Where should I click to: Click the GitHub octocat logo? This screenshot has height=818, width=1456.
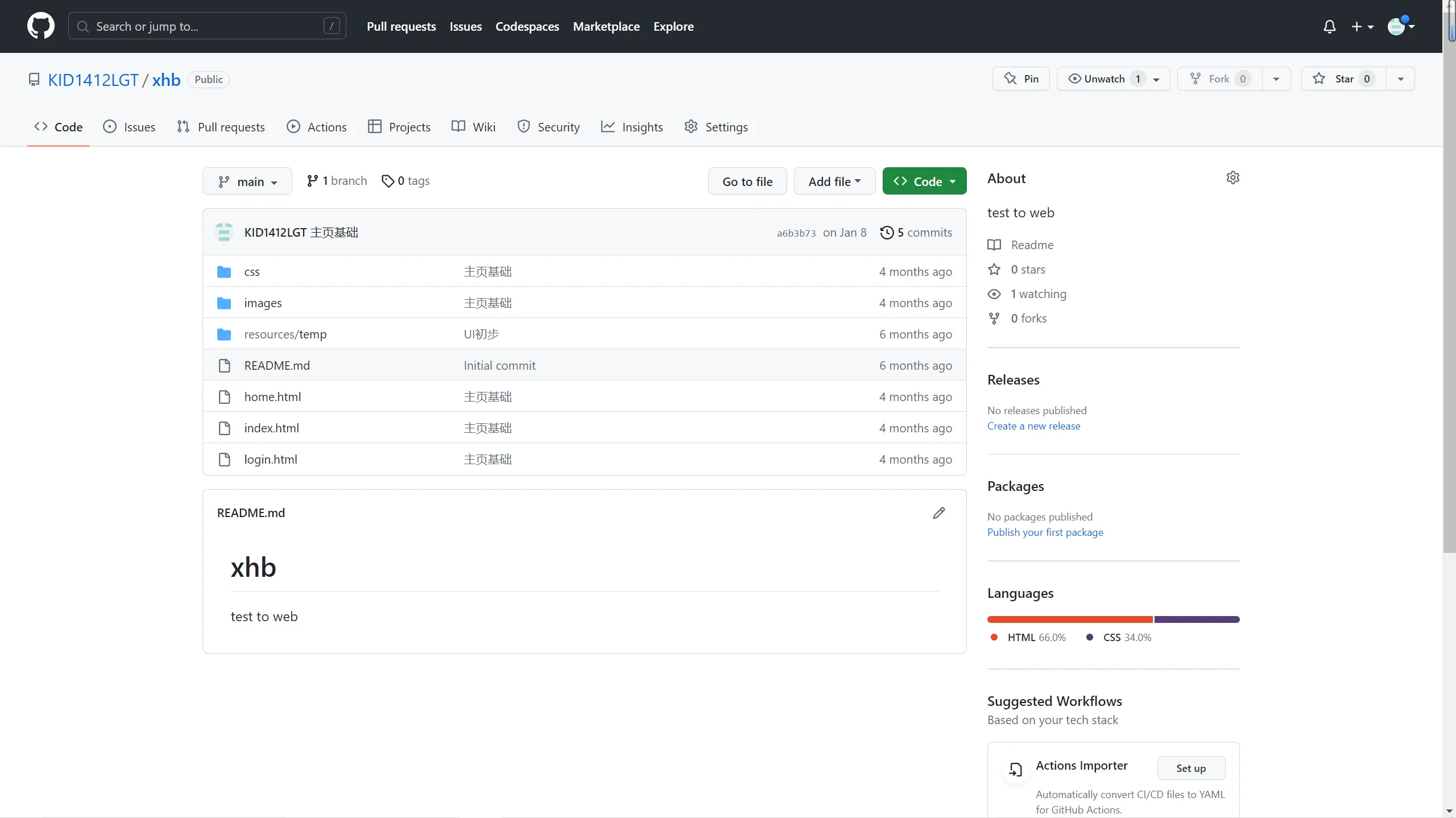[41, 26]
